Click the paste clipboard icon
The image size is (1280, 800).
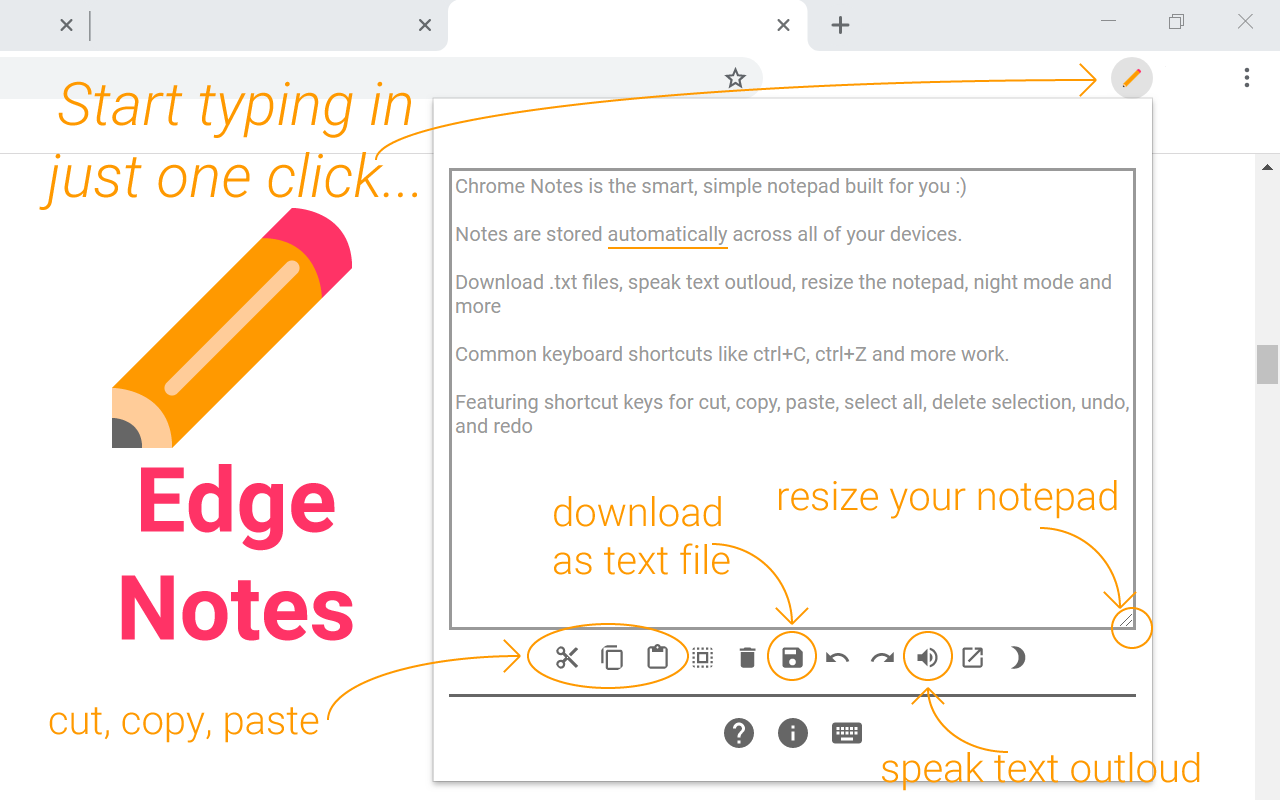click(657, 657)
